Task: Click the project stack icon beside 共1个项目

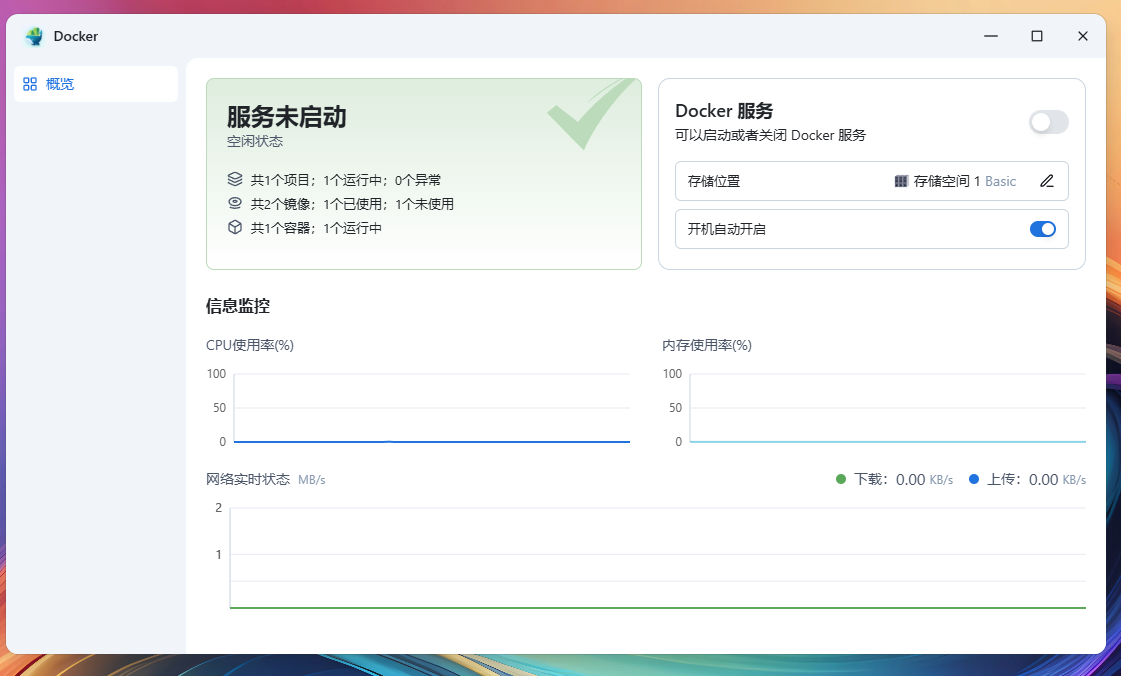Action: pos(234,179)
